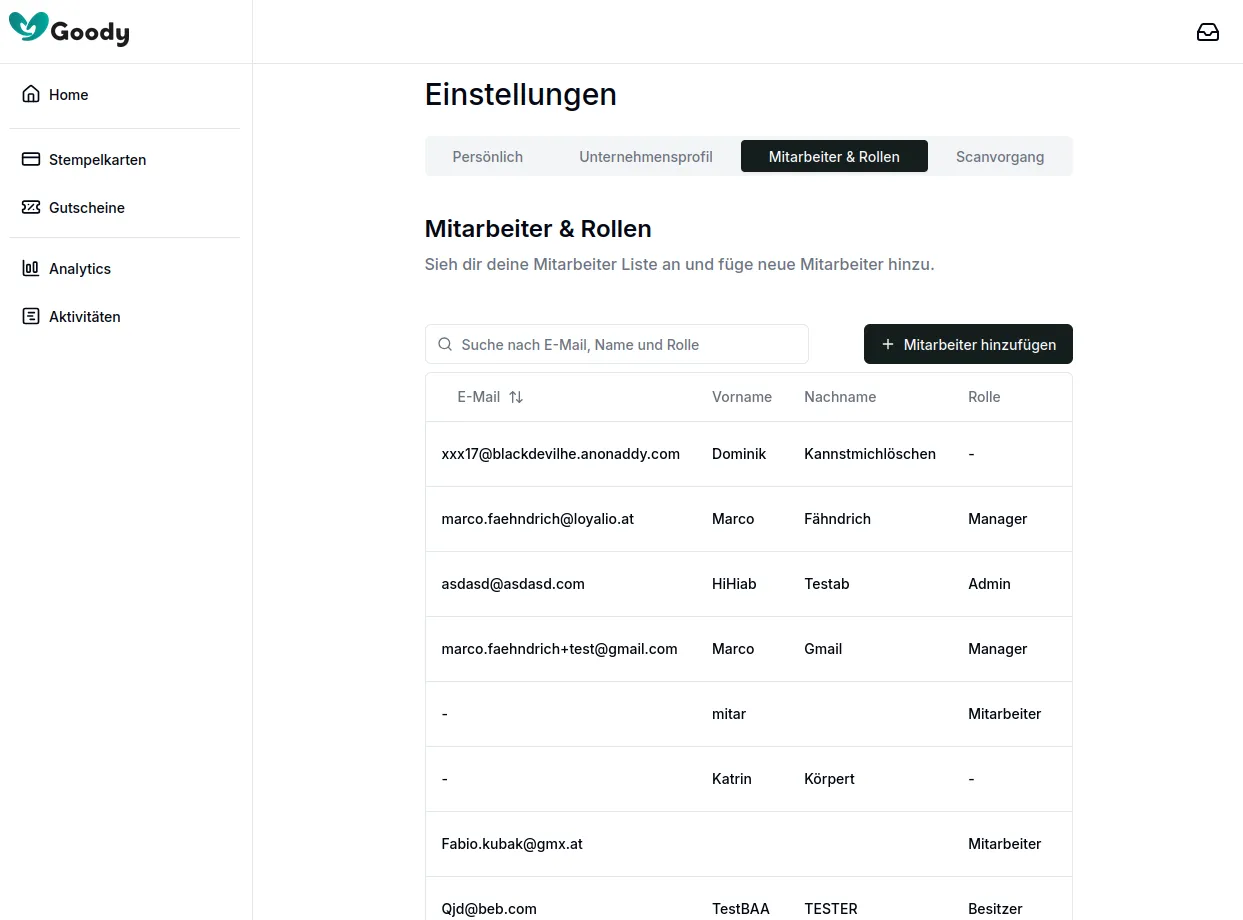Click Dominik first name cell
The height and width of the screenshot is (920, 1243).
739,454
